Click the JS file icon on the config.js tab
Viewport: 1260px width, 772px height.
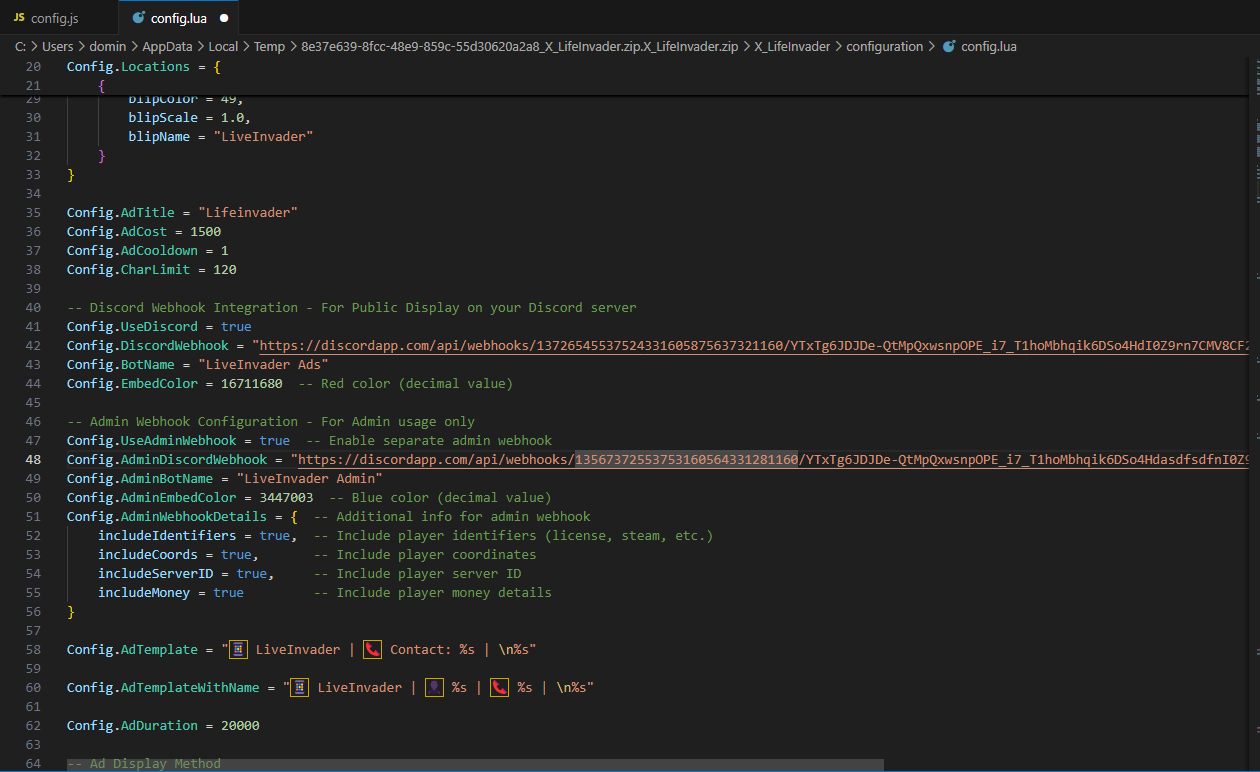pos(19,18)
